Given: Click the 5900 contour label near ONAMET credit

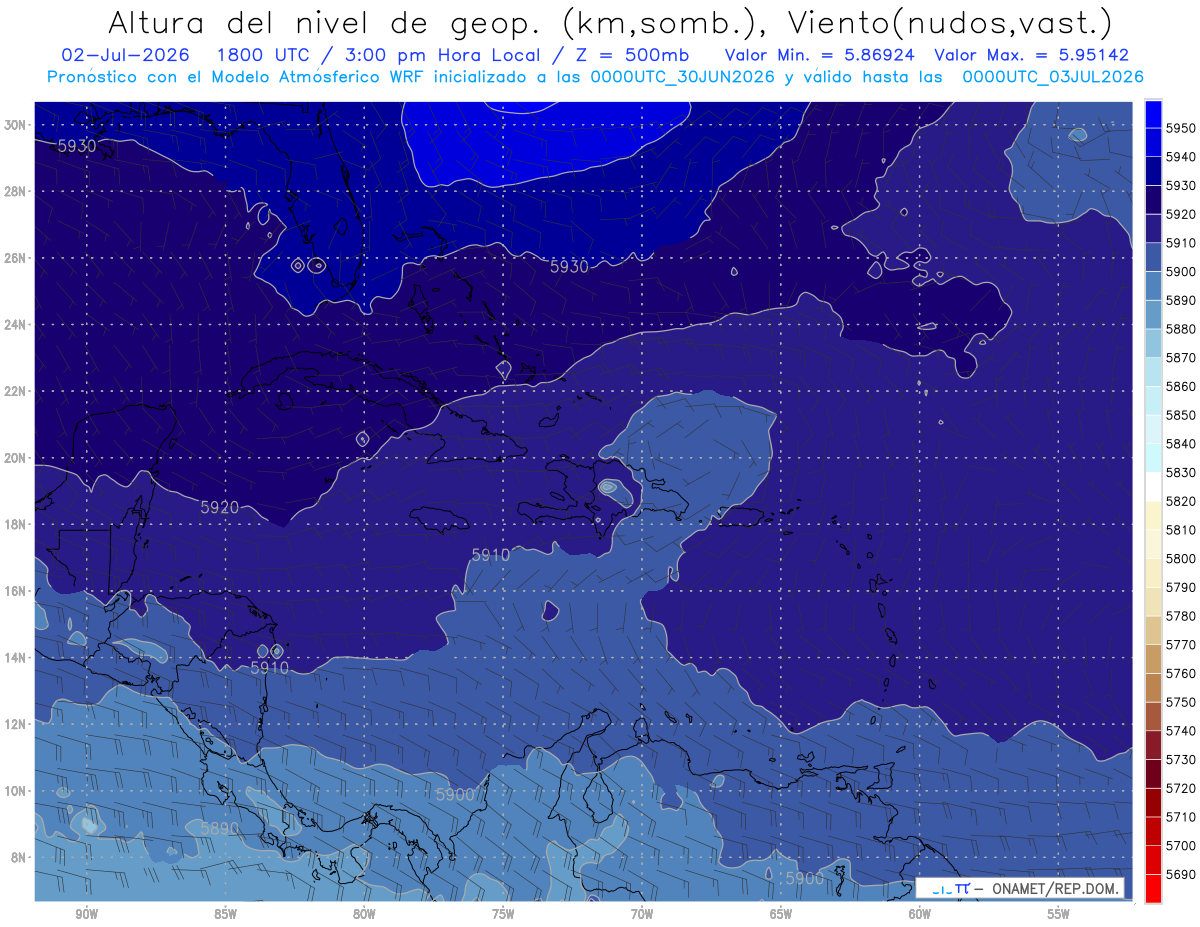Looking at the screenshot, I should pos(805,878).
